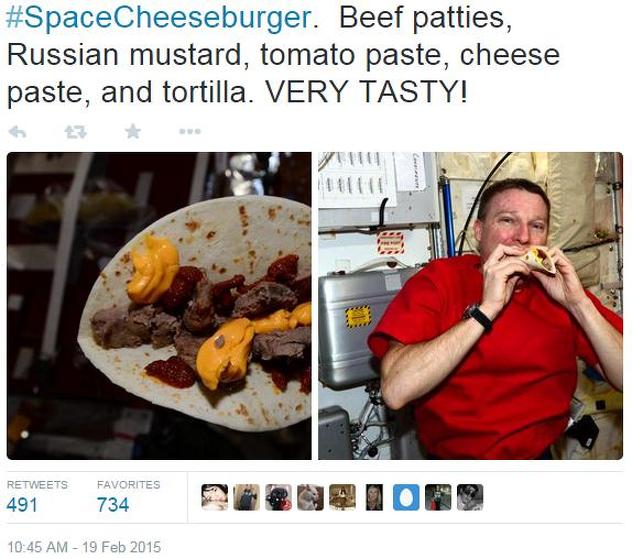Select the fifth user avatar thumbnail
The image size is (632, 559).
click(x=342, y=497)
